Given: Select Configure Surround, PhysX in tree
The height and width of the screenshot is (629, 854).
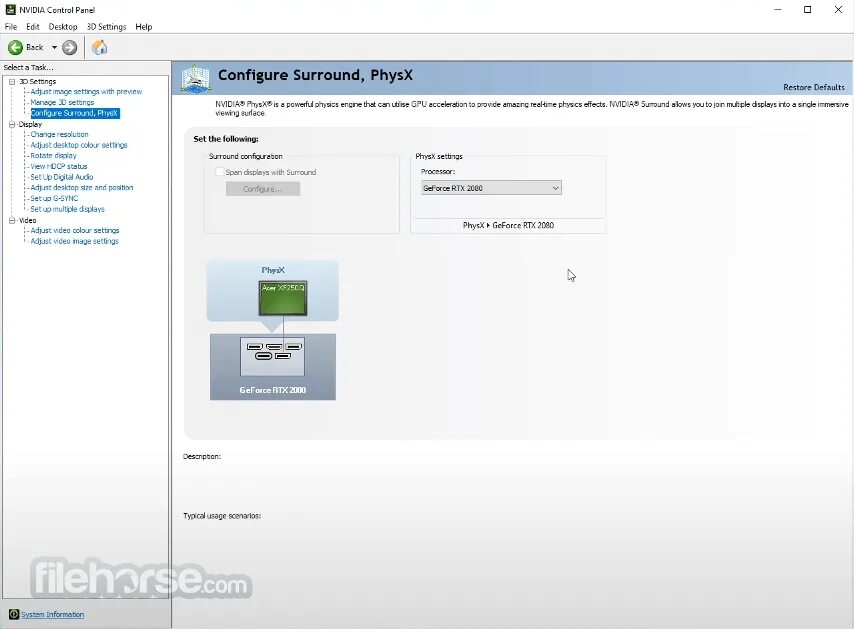Looking at the screenshot, I should click(75, 113).
